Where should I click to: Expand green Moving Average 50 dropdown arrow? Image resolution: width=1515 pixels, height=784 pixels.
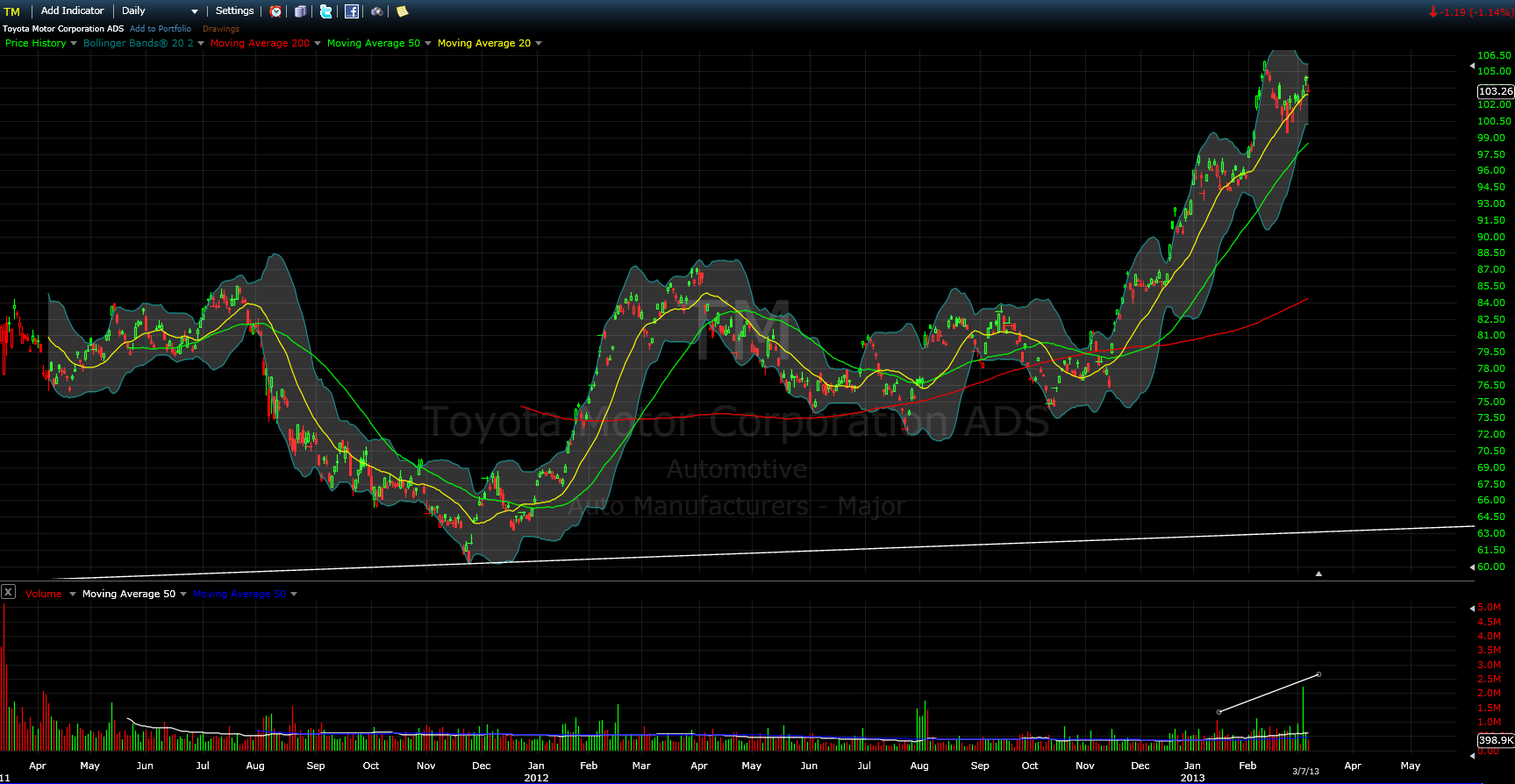(x=428, y=43)
